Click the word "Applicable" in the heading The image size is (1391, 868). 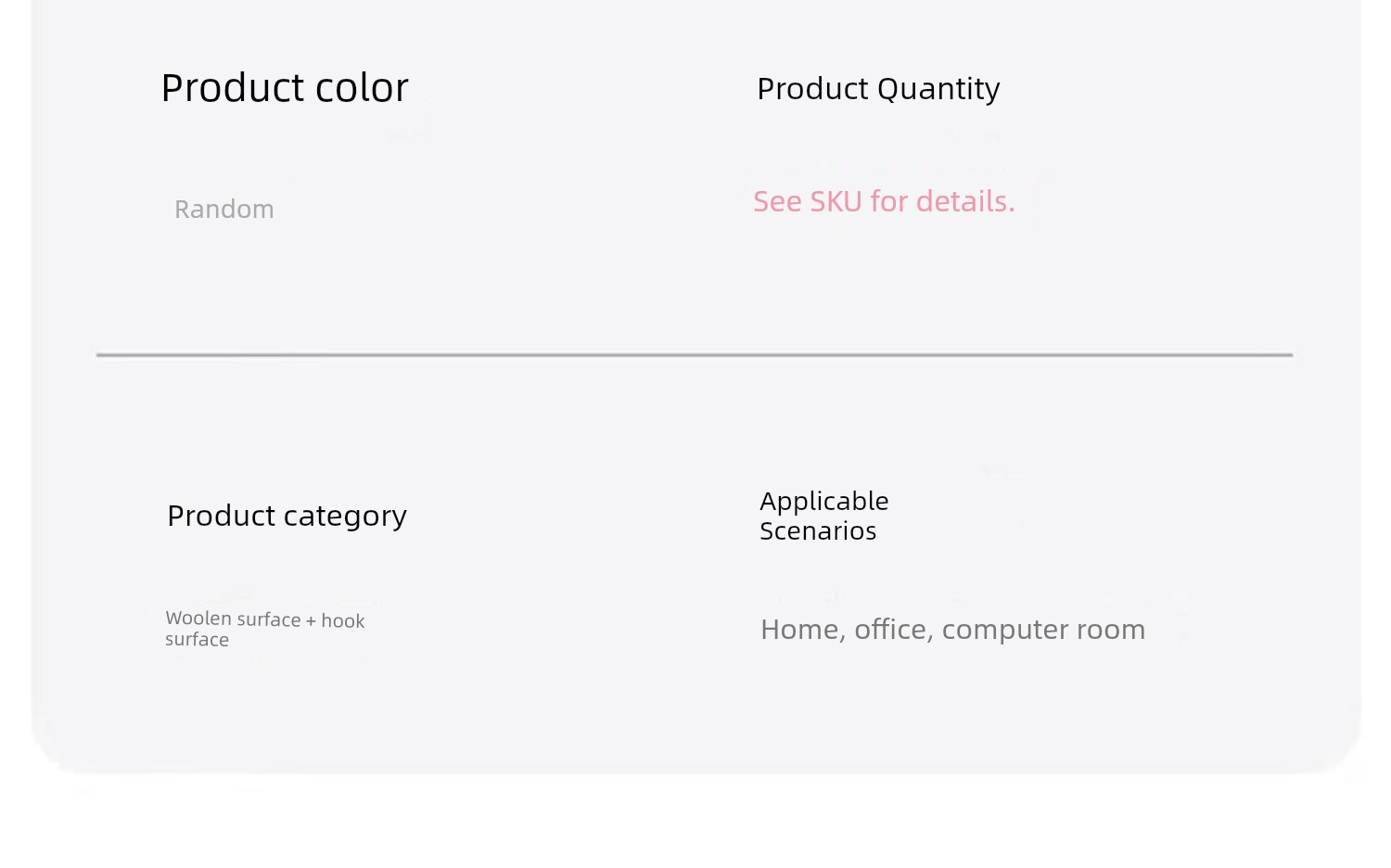824,502
